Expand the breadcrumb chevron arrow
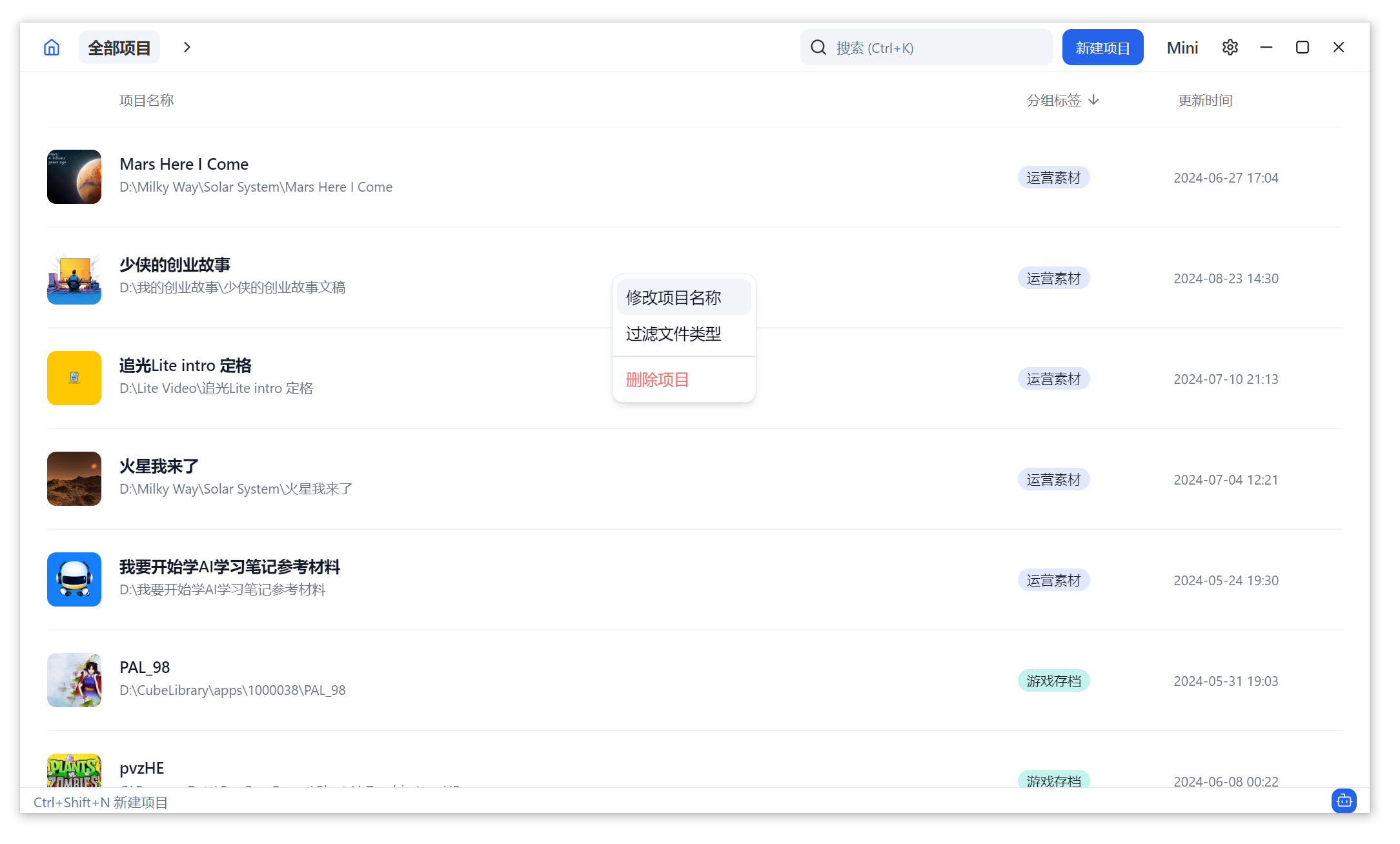 (187, 47)
